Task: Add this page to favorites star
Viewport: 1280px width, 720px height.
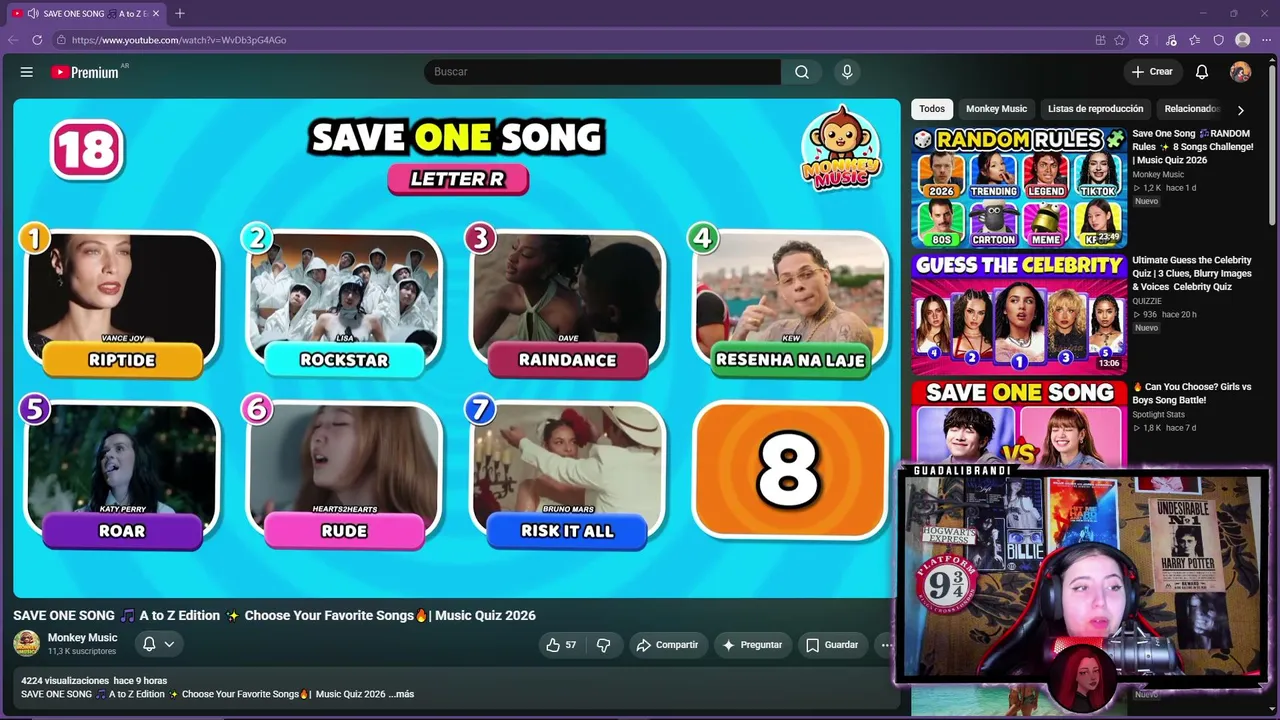Action: click(x=1120, y=40)
